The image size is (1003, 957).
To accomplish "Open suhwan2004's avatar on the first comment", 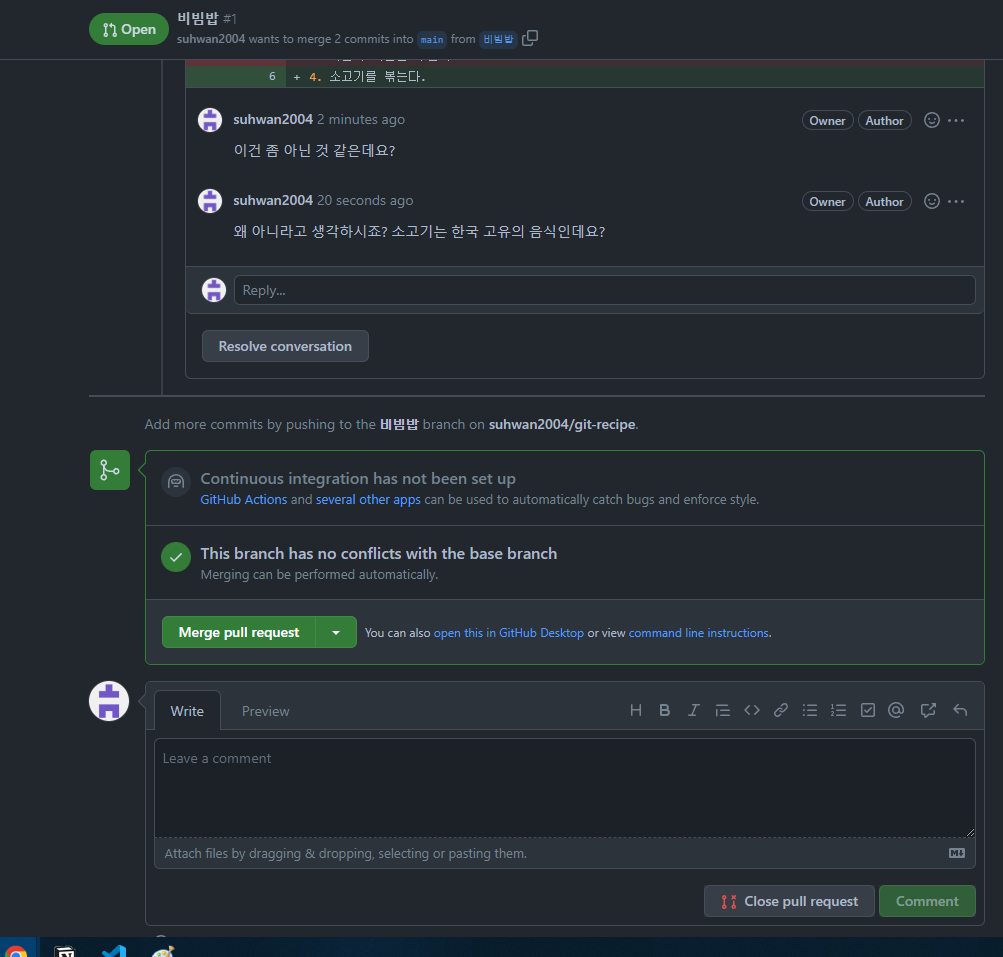I will tap(210, 120).
